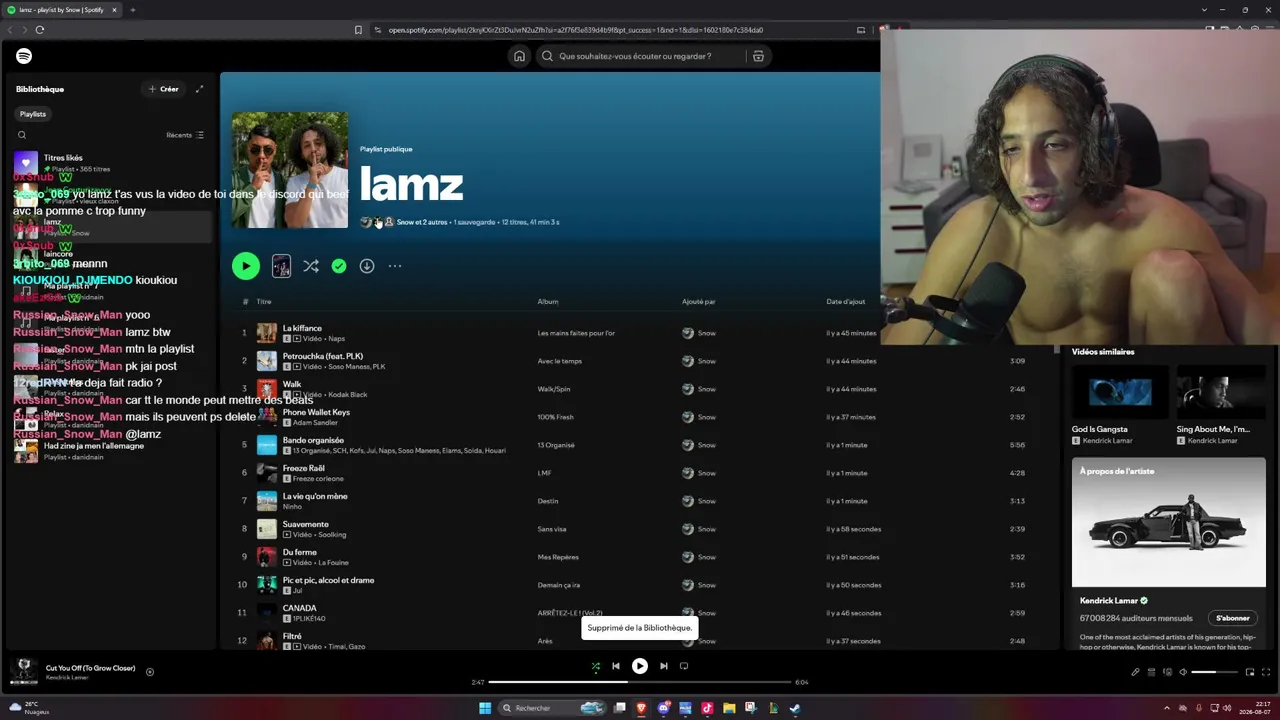Open the mini player
The height and width of the screenshot is (720, 1280).
[1250, 672]
